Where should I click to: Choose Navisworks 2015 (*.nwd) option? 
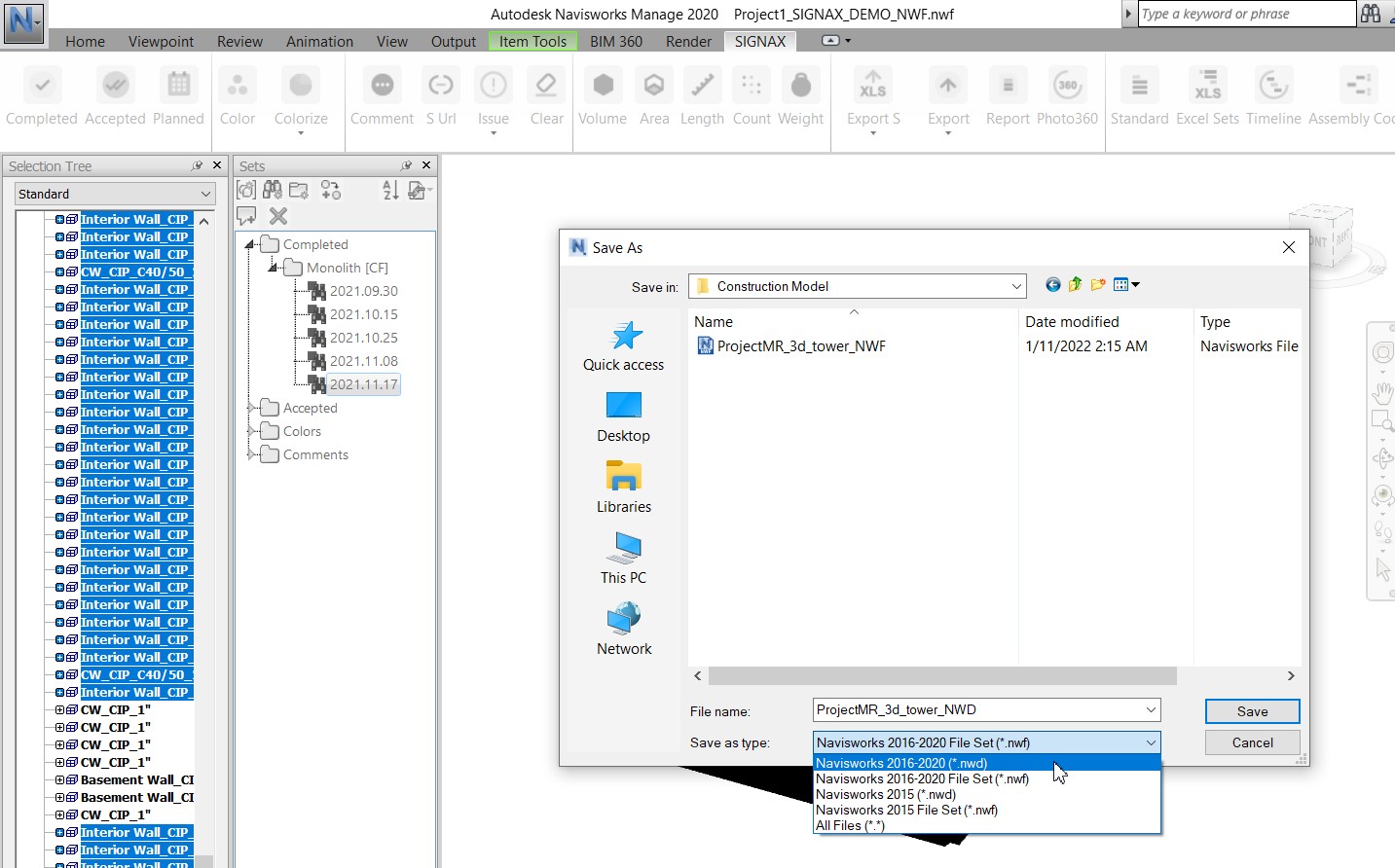987,794
